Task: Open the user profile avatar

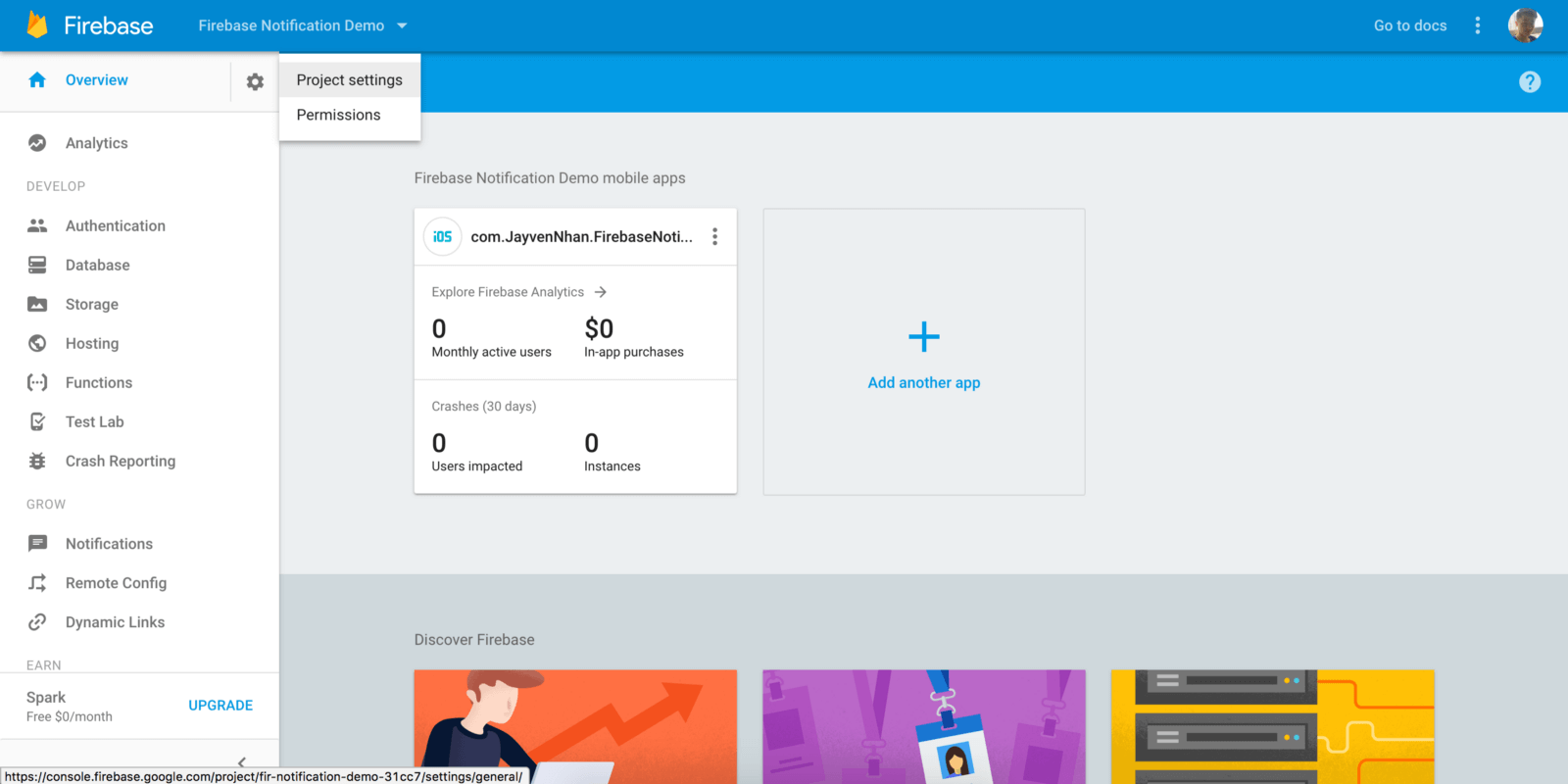Action: click(1525, 25)
